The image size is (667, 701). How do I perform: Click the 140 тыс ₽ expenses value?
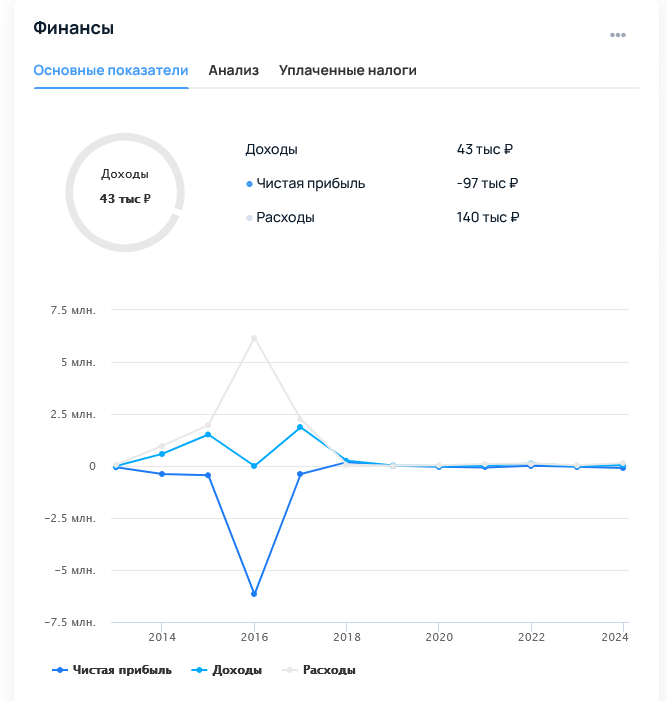pos(488,217)
